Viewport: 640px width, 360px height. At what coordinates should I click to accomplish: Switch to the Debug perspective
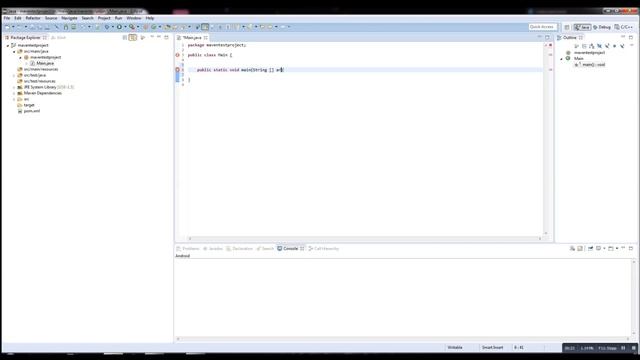[x=602, y=27]
